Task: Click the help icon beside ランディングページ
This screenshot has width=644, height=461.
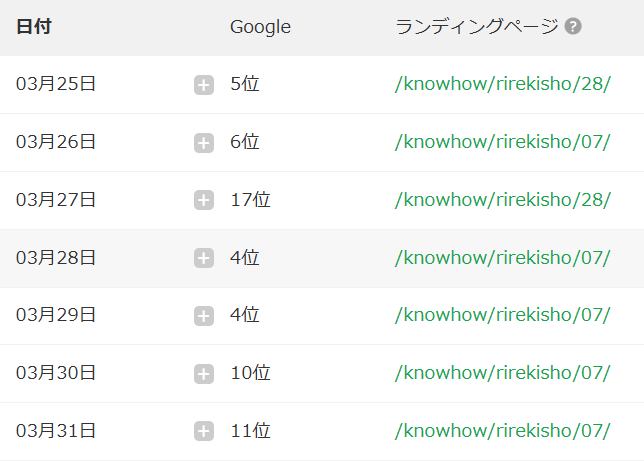Action: [x=573, y=27]
